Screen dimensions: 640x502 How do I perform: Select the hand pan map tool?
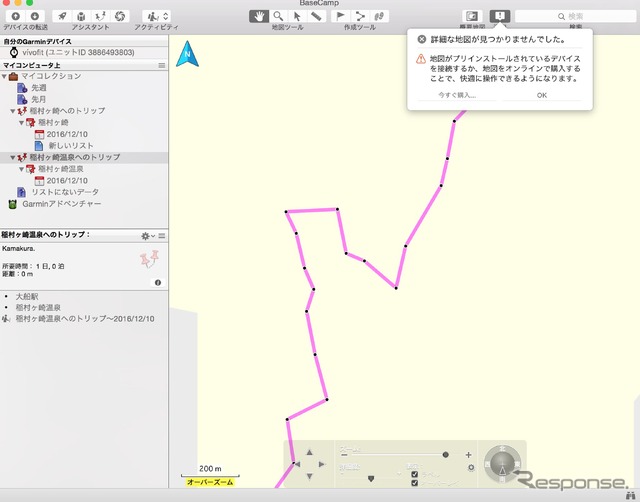coord(259,16)
